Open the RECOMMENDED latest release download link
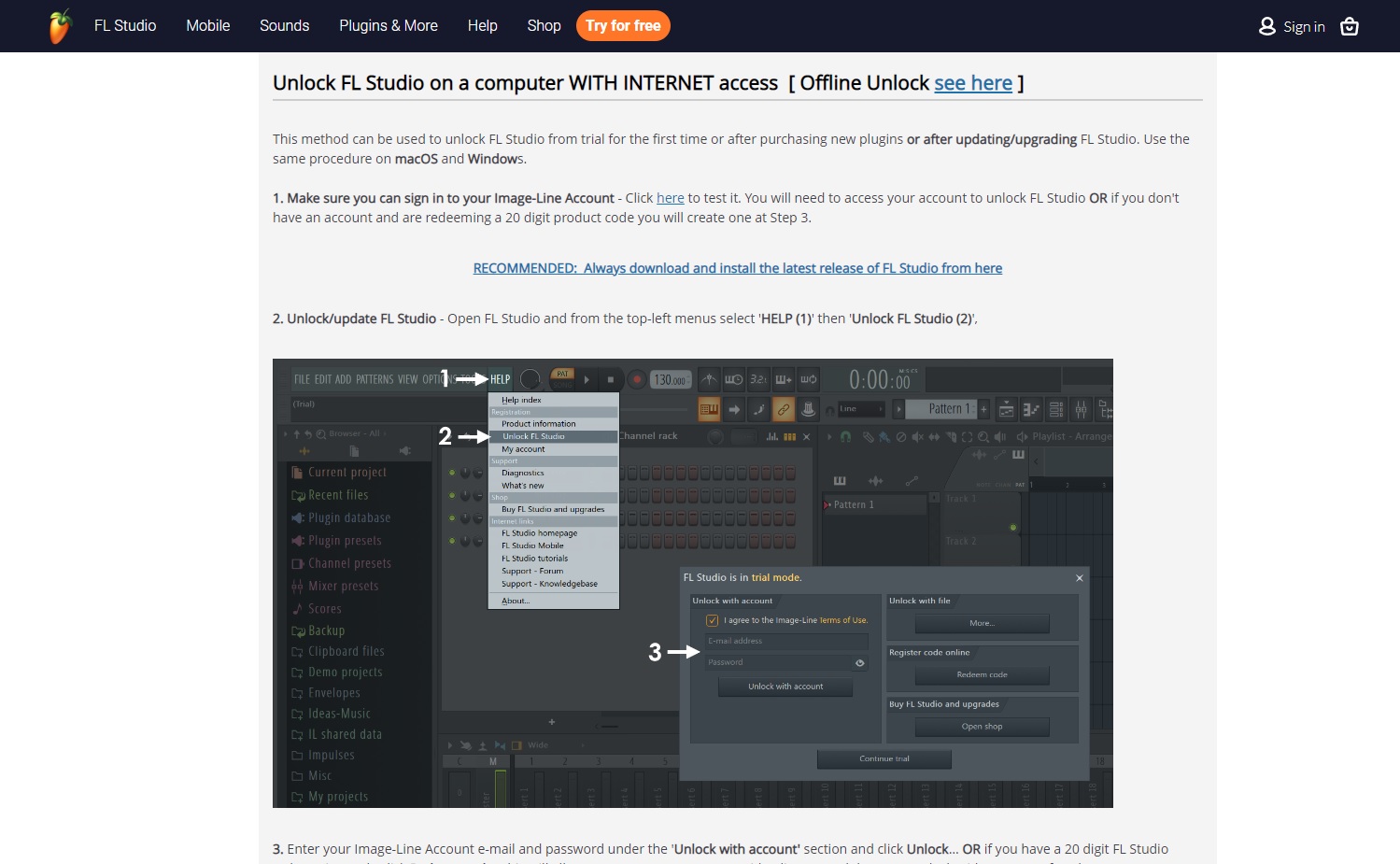Viewport: 1400px width, 864px height. (x=737, y=268)
